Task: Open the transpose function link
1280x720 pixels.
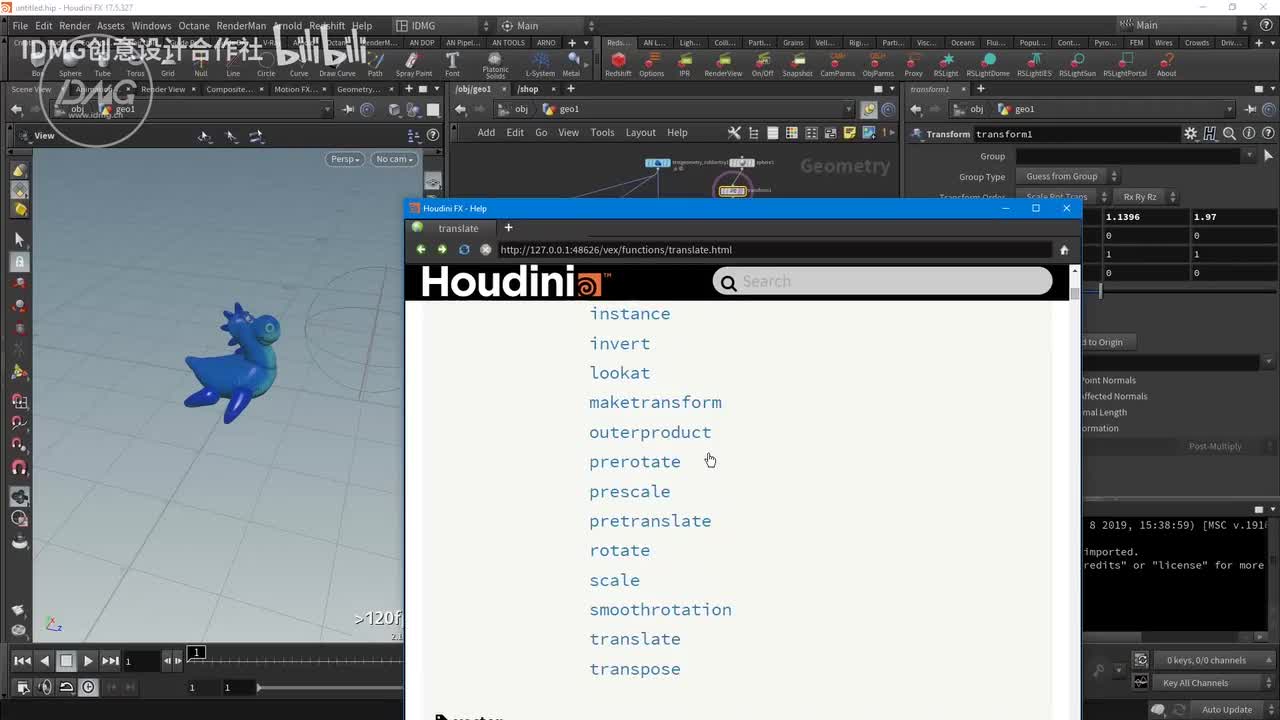Action: (635, 669)
